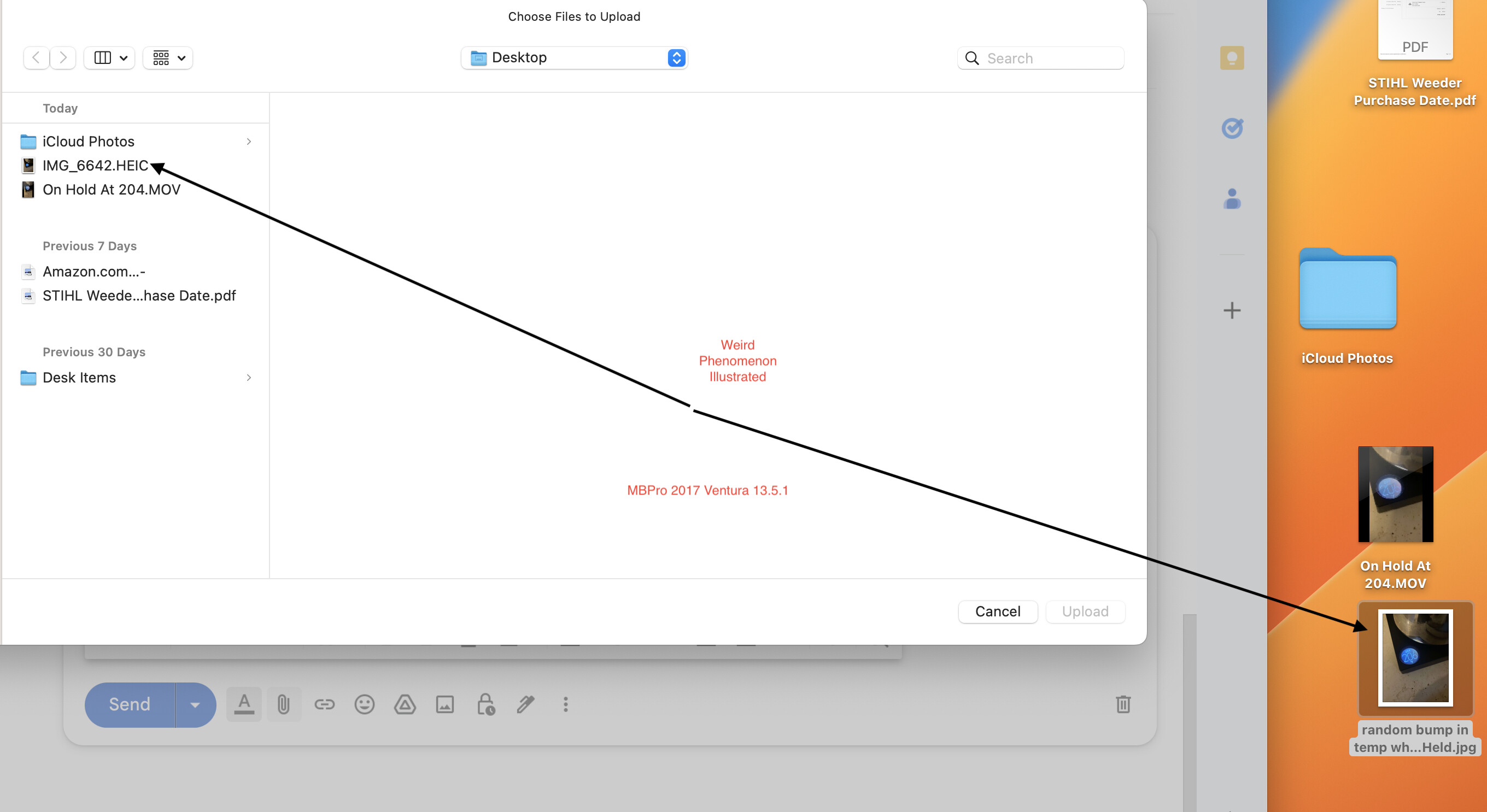Discard draft with trash icon
The width and height of the screenshot is (1487, 812).
point(1123,704)
